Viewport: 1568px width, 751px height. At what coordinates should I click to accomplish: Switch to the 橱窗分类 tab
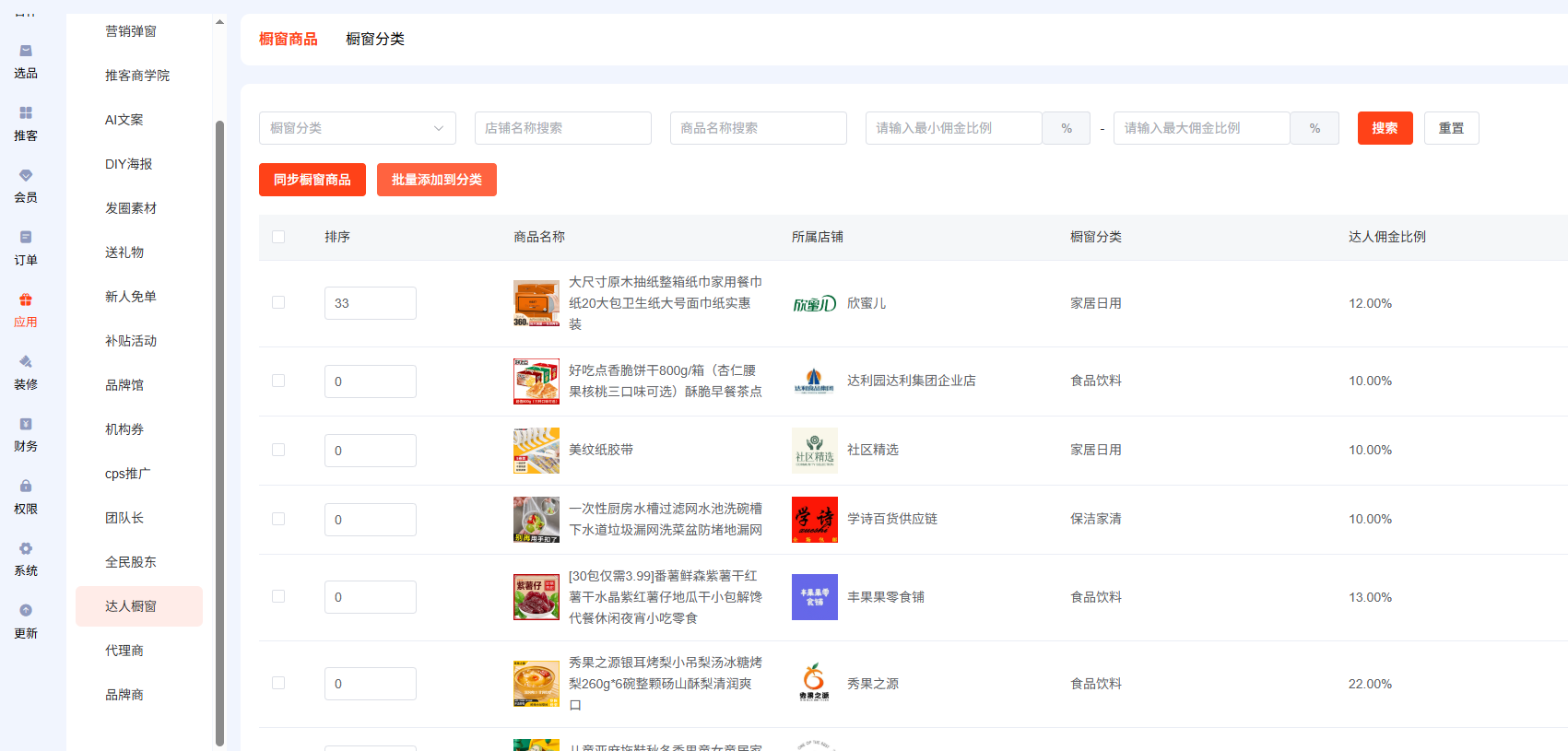pos(374,39)
